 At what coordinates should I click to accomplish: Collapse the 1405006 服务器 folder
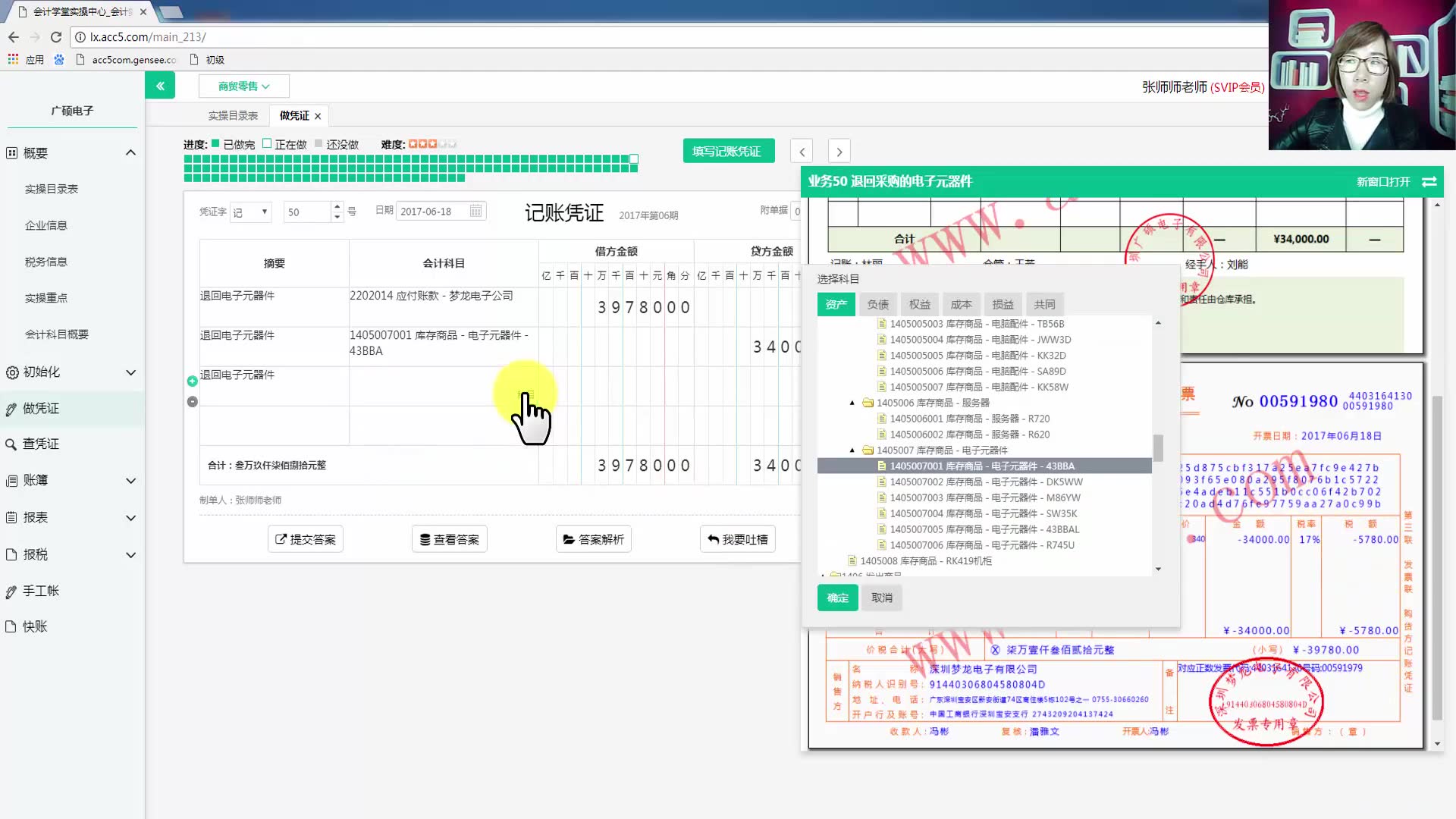pyautogui.click(x=852, y=403)
